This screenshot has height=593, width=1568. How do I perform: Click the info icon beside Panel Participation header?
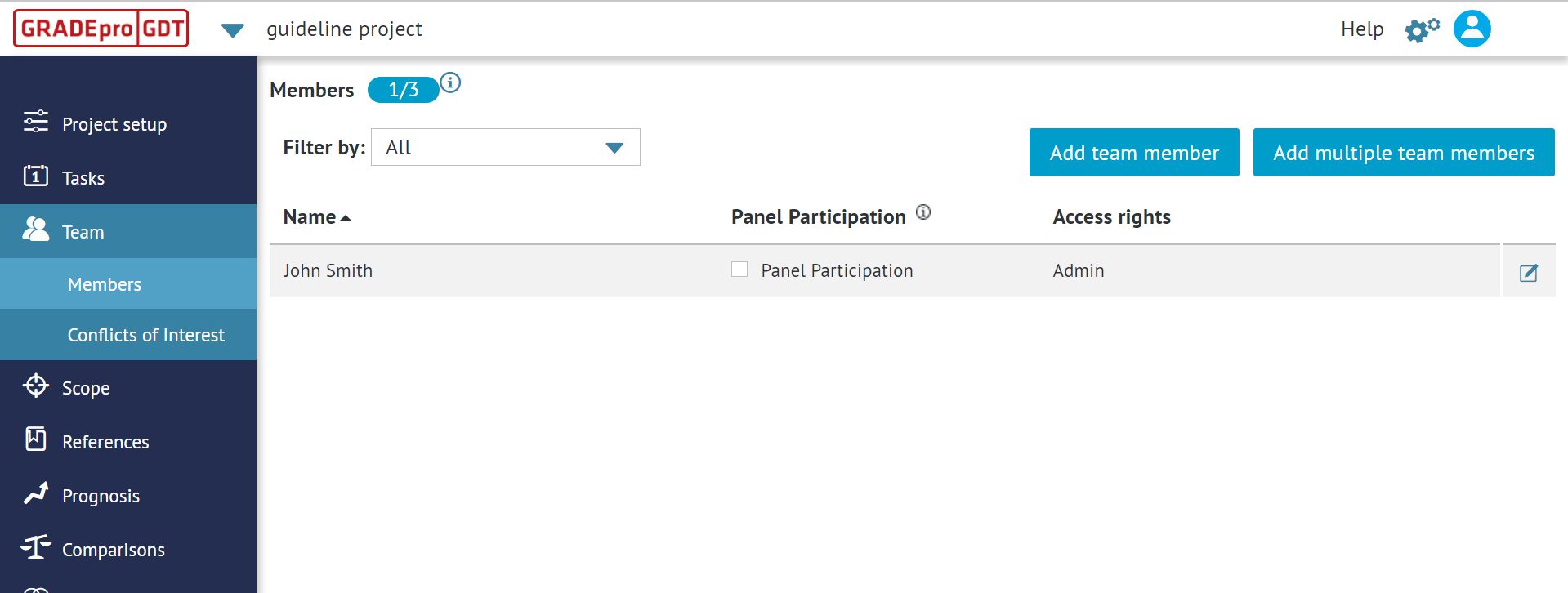pyautogui.click(x=923, y=212)
